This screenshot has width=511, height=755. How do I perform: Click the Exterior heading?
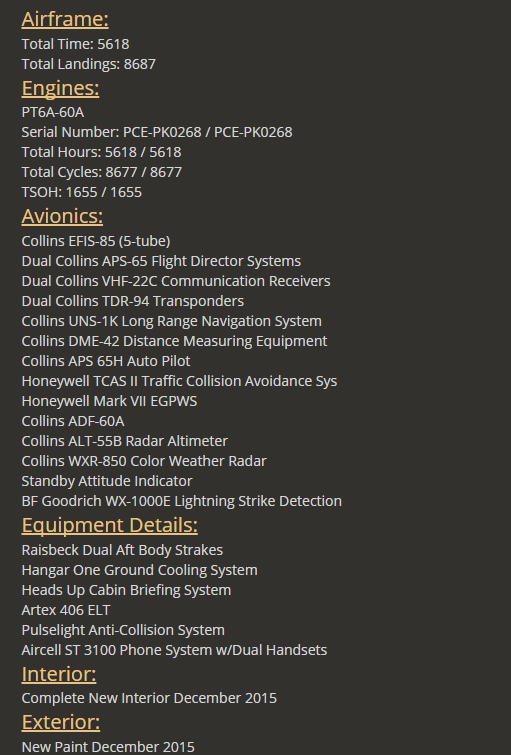61,722
